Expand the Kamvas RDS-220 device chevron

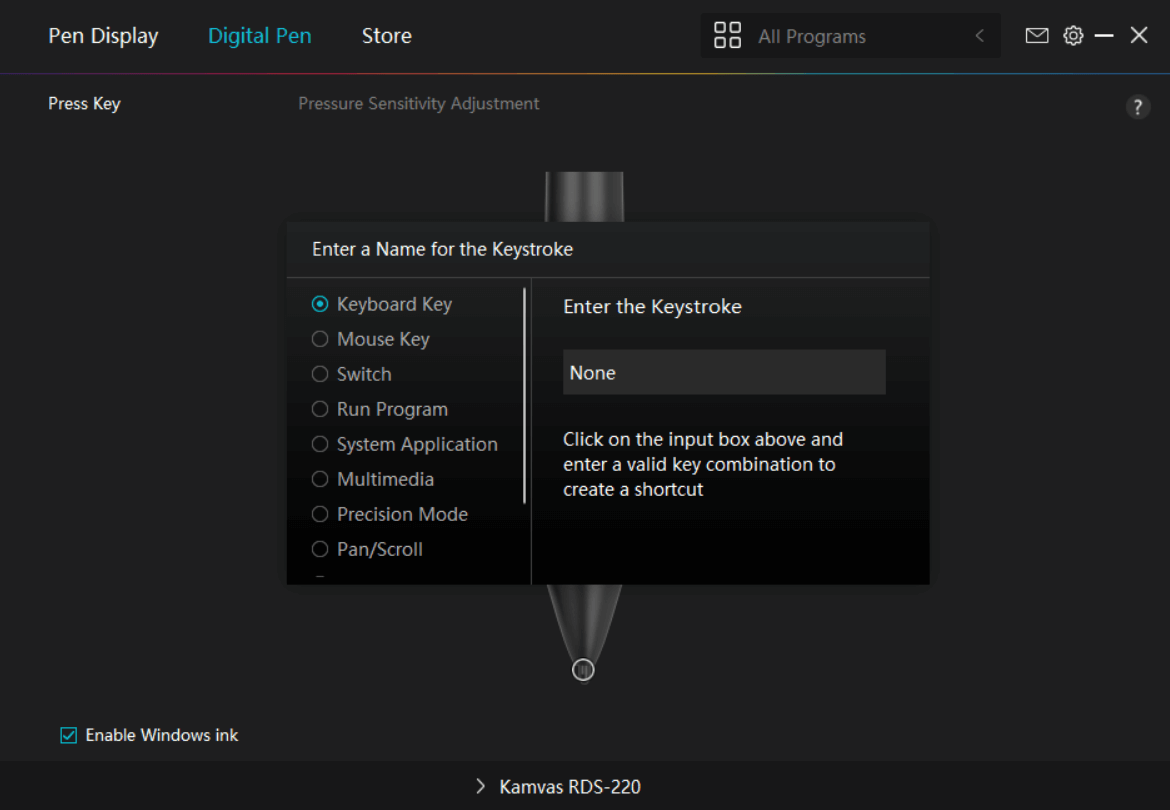481,786
